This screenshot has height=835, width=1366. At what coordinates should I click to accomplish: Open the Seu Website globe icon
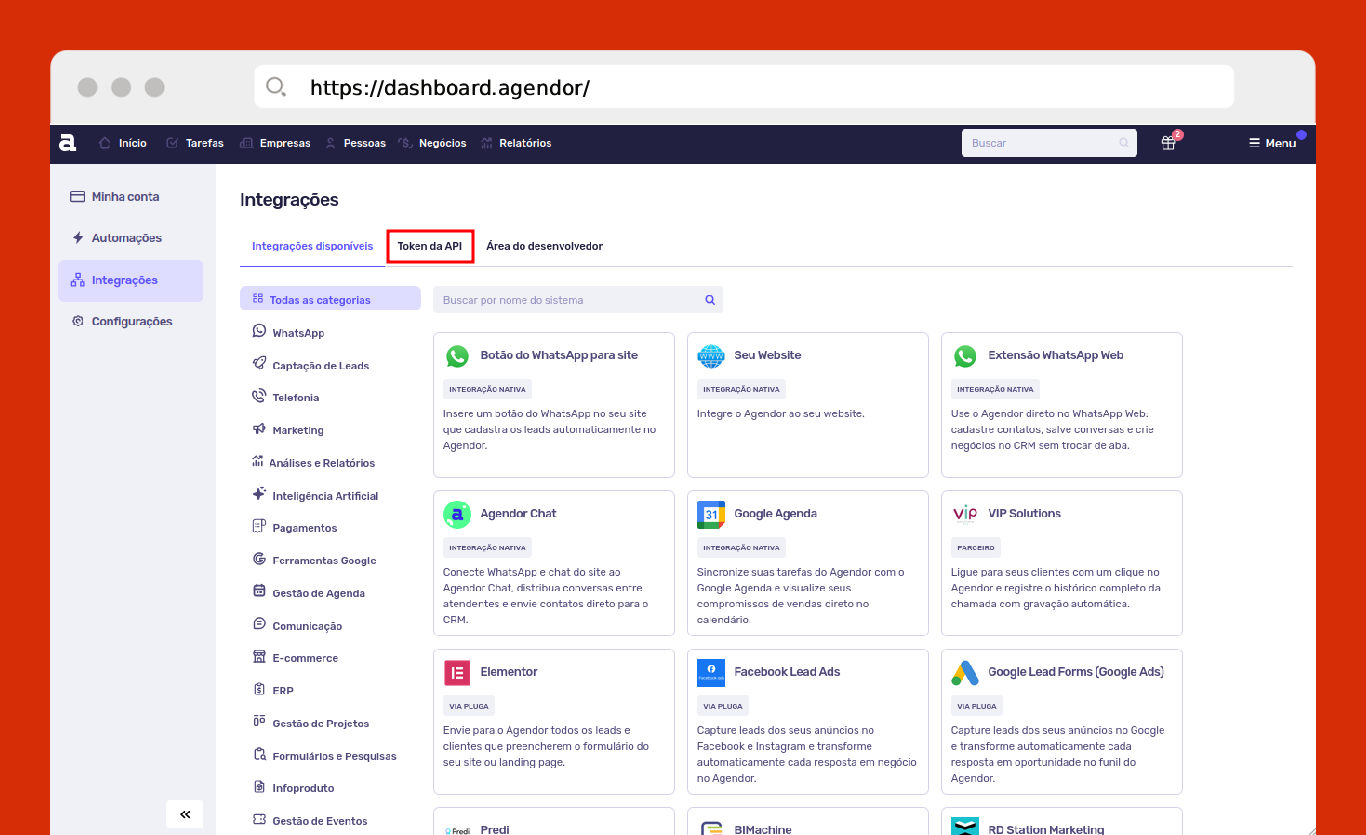pos(711,355)
